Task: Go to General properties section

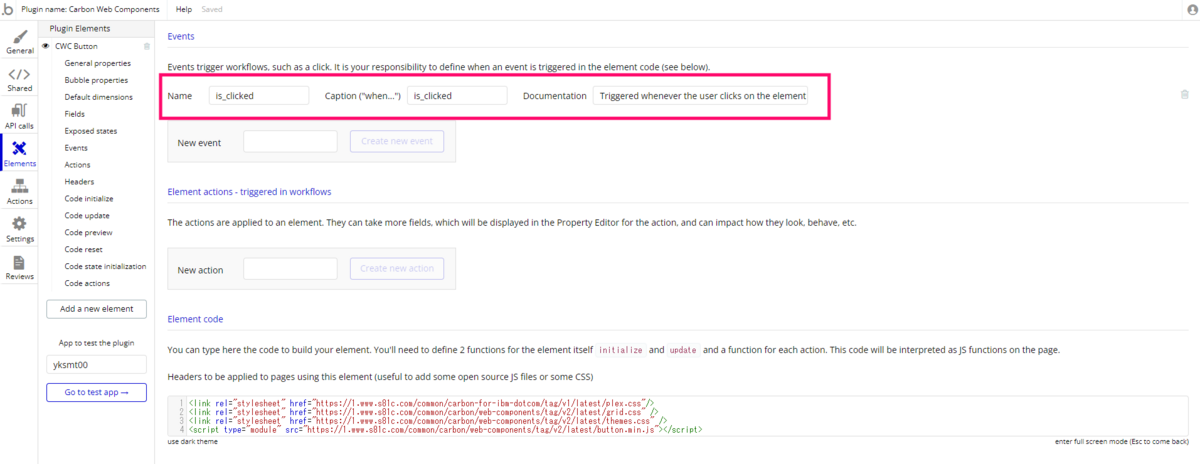Action: 97,63
